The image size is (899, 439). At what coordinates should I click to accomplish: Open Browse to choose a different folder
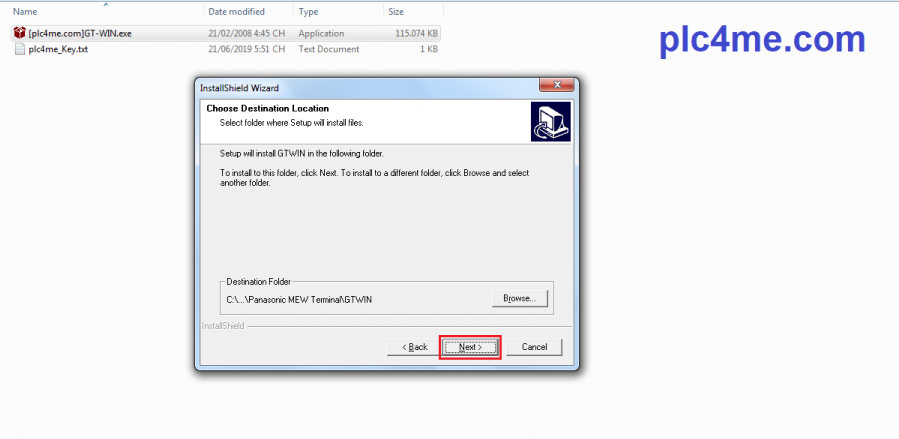pyautogui.click(x=519, y=299)
